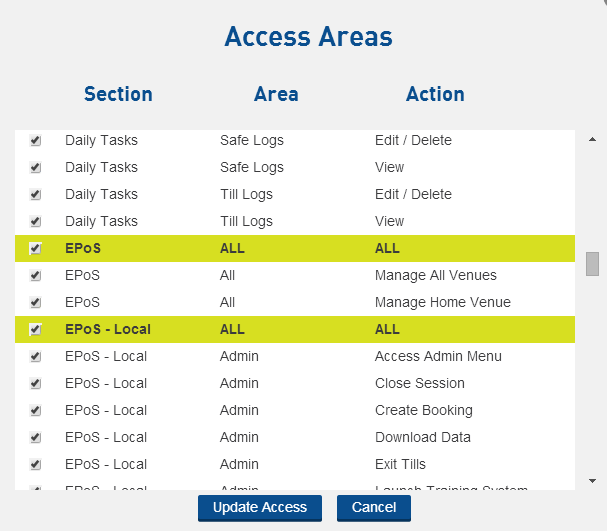Toggle the EPoS ALL highlighted row checkbox
This screenshot has height=531, width=607.
point(36,249)
